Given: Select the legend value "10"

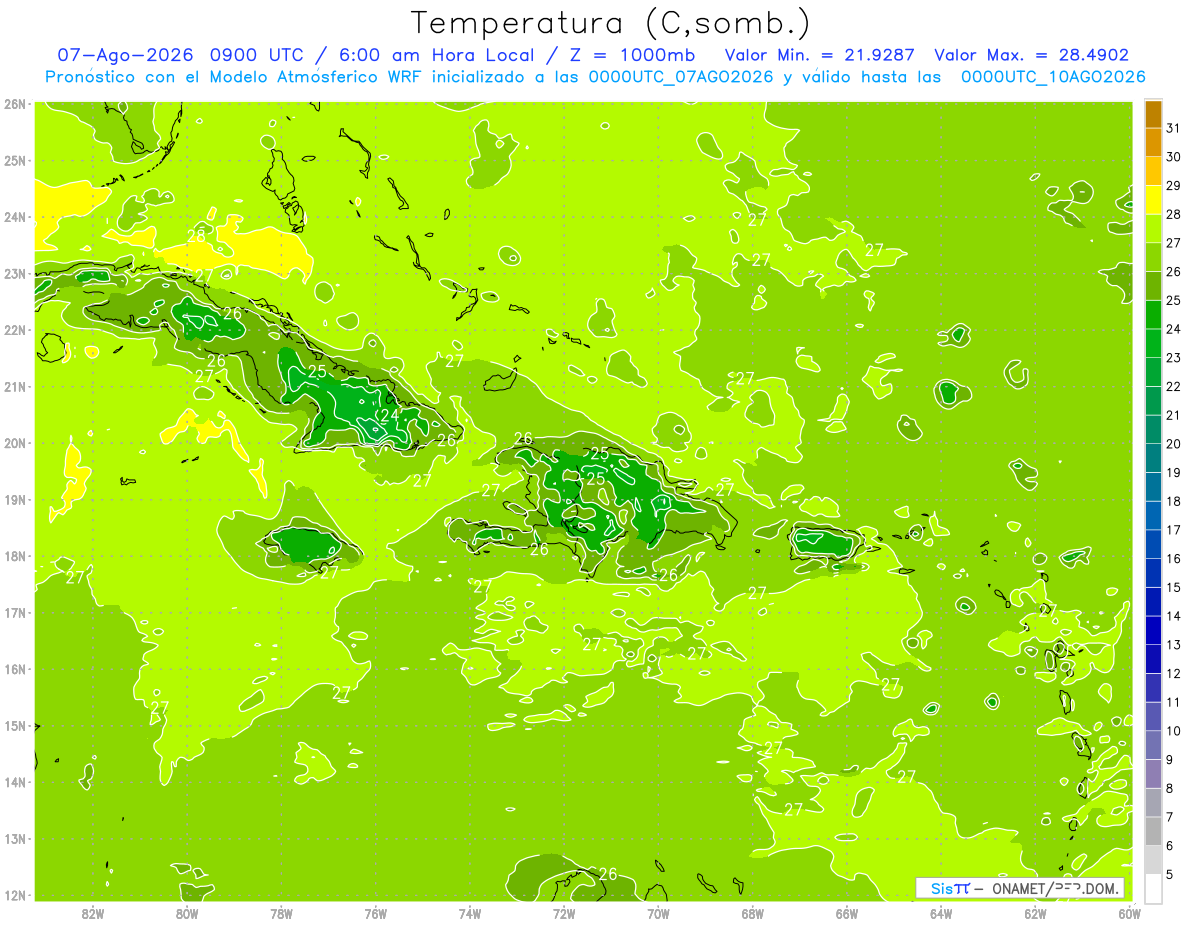Looking at the screenshot, I should (1173, 731).
